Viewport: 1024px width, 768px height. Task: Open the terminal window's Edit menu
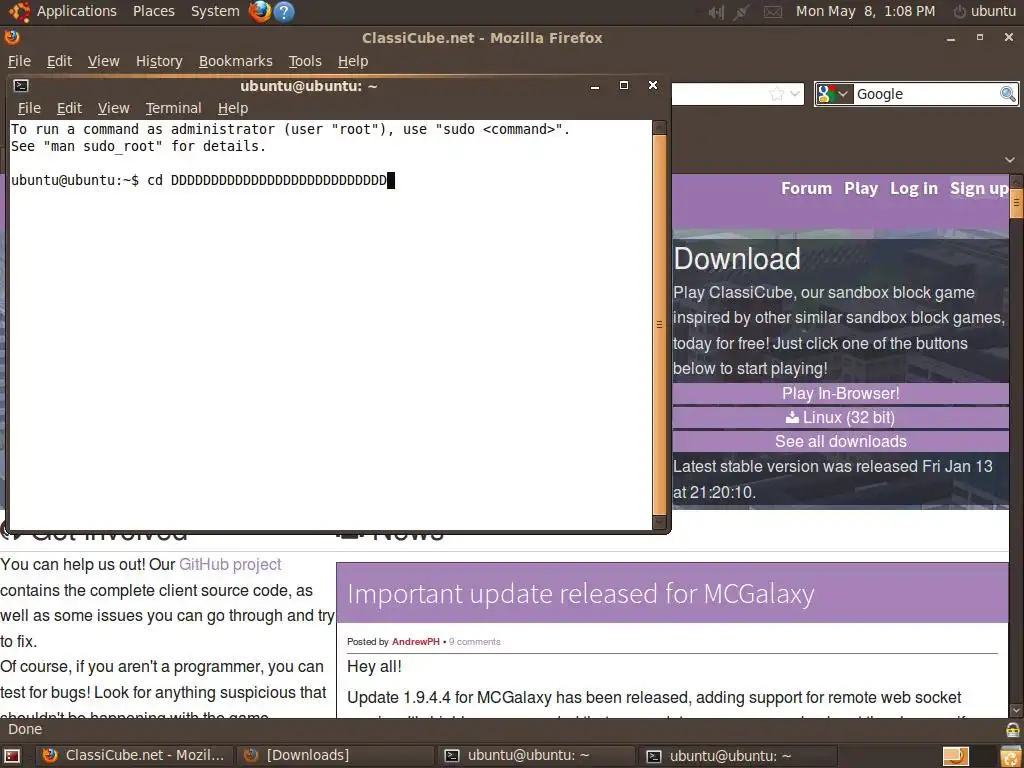[x=69, y=108]
